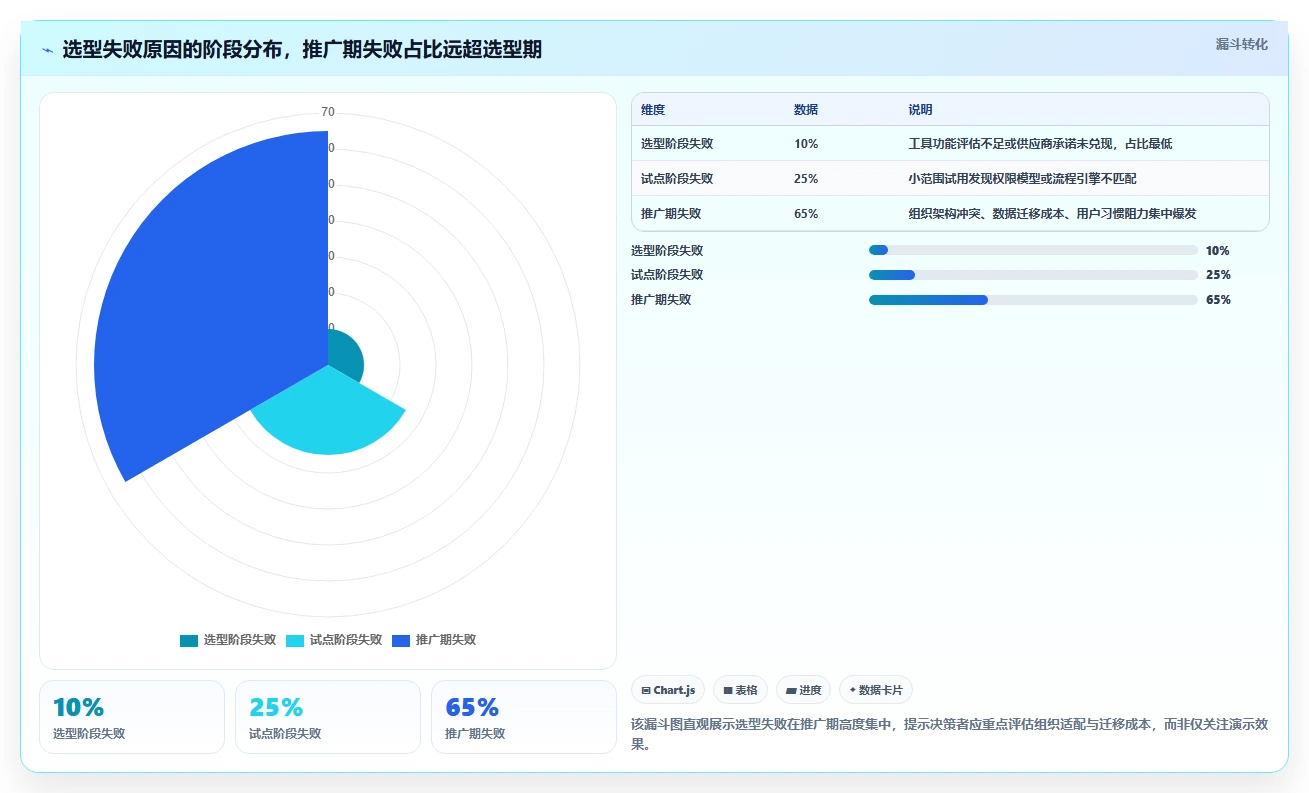This screenshot has width=1309, height=793.
Task: Toggle the 选型阶段失败 legend color box
Action: pos(189,640)
